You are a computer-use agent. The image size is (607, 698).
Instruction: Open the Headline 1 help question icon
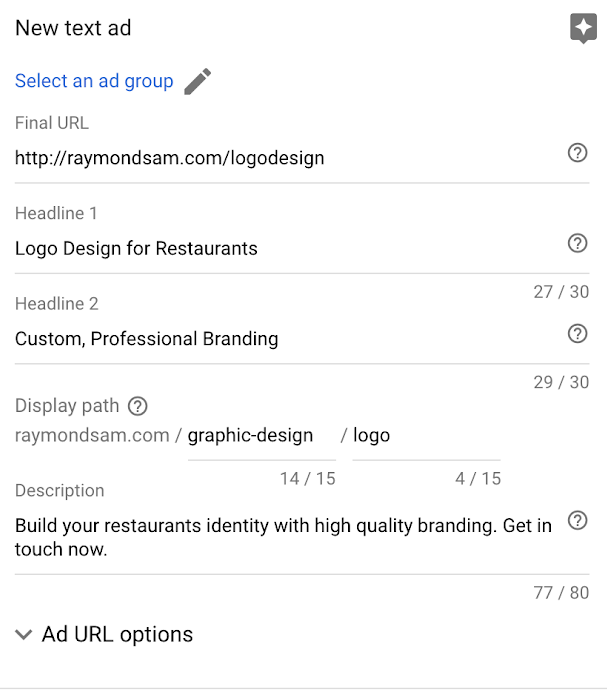point(577,243)
